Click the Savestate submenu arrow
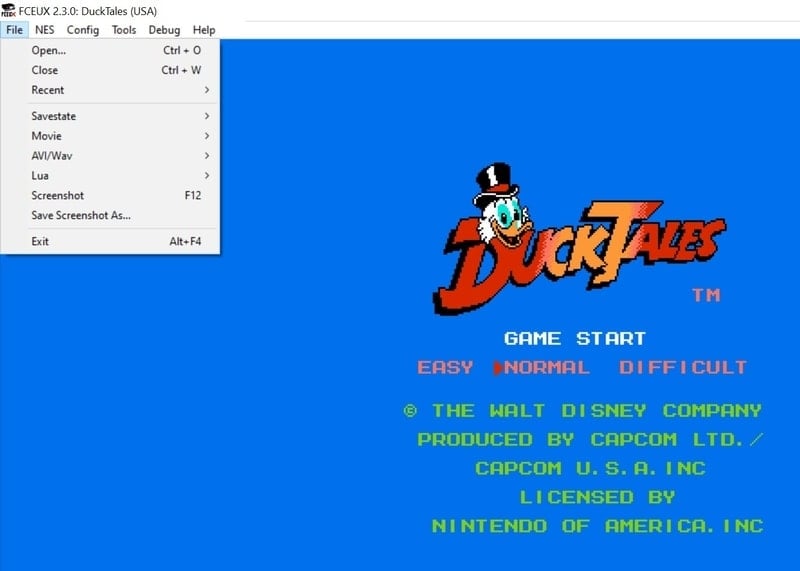The width and height of the screenshot is (800, 571). (207, 116)
